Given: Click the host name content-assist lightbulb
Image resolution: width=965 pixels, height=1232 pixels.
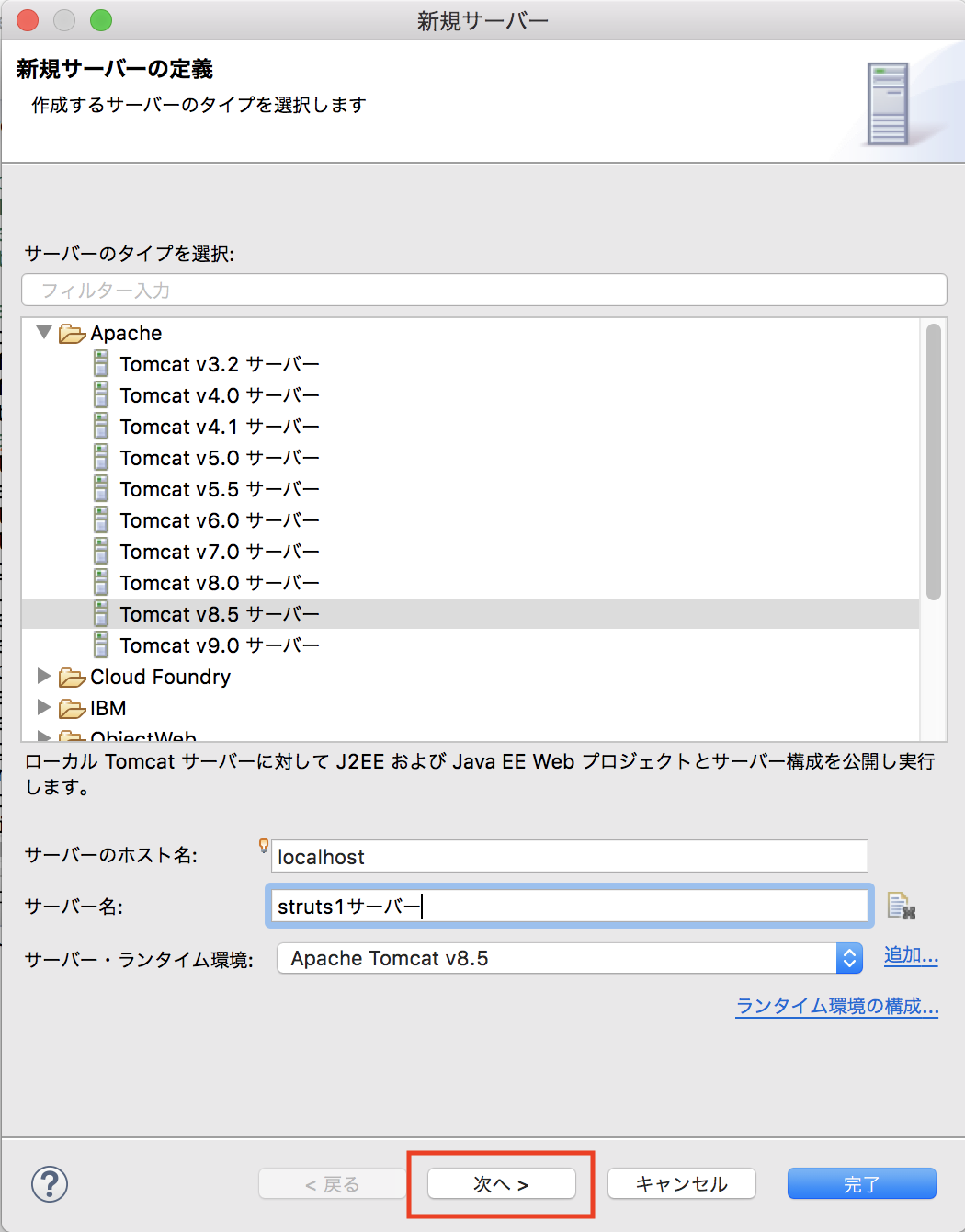Looking at the screenshot, I should click(264, 846).
